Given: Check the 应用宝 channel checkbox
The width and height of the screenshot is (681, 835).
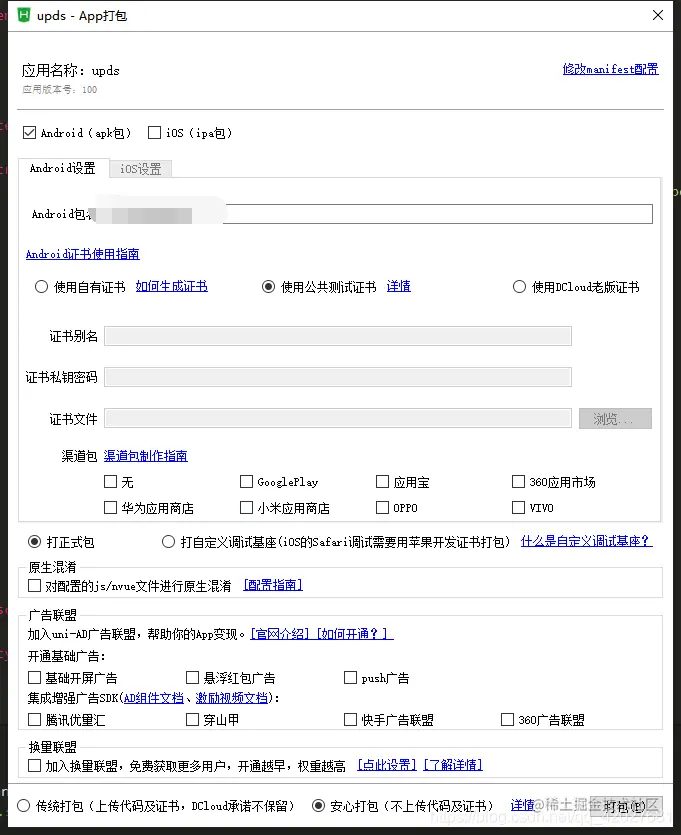Looking at the screenshot, I should pos(382,482).
